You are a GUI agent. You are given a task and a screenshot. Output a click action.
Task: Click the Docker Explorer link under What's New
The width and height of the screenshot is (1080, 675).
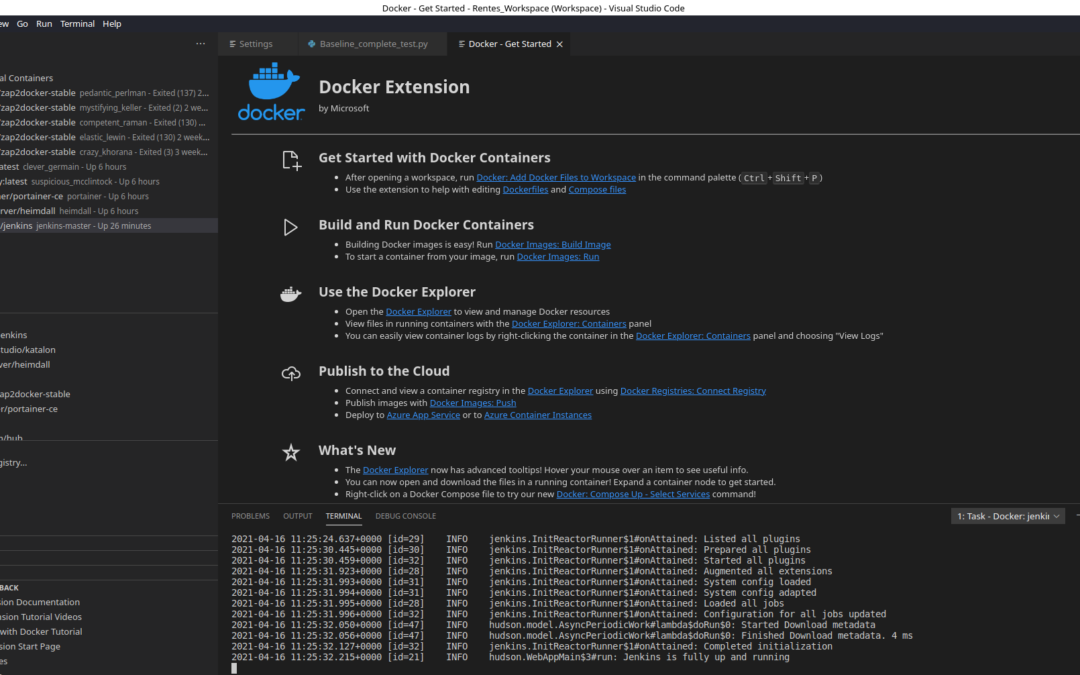pos(395,470)
